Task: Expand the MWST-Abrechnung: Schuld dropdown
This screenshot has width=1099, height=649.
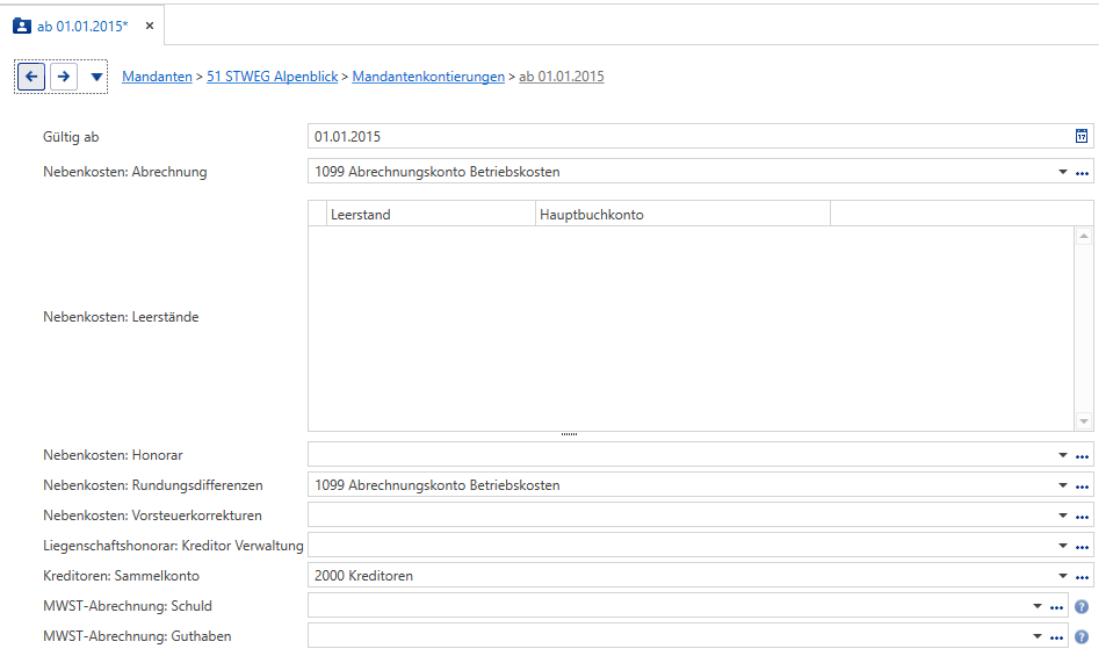Action: point(1037,606)
